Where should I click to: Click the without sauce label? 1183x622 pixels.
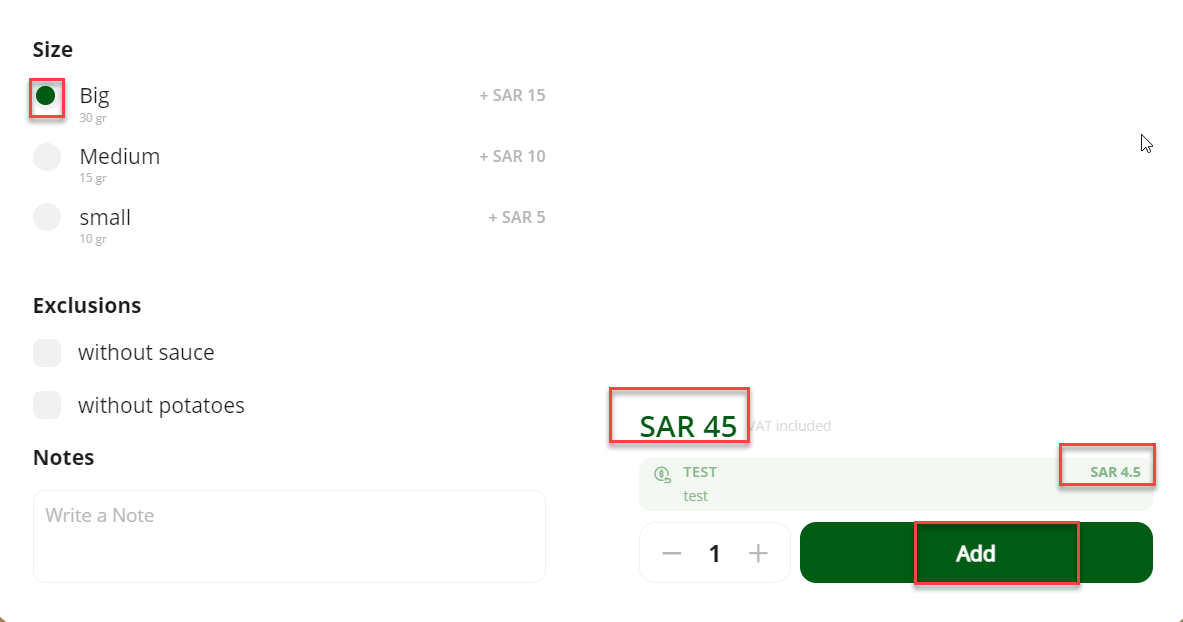pos(146,353)
